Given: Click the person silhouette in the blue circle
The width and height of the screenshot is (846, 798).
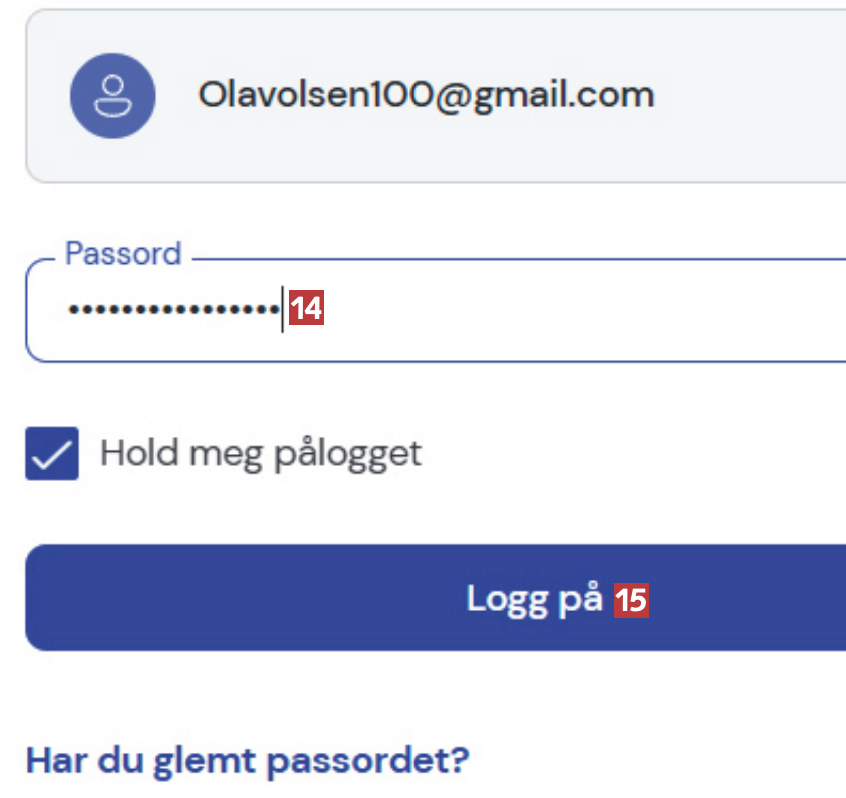Looking at the screenshot, I should (112, 95).
